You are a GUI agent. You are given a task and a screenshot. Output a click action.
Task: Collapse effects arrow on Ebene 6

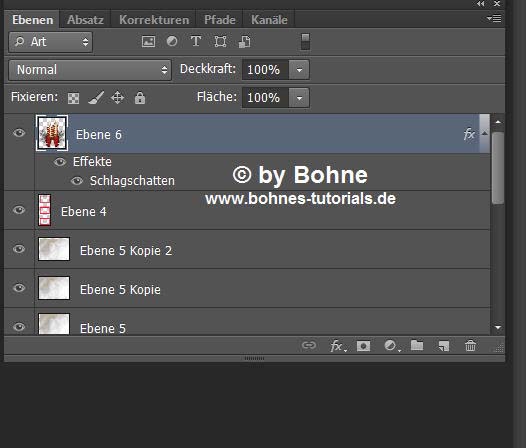484,134
